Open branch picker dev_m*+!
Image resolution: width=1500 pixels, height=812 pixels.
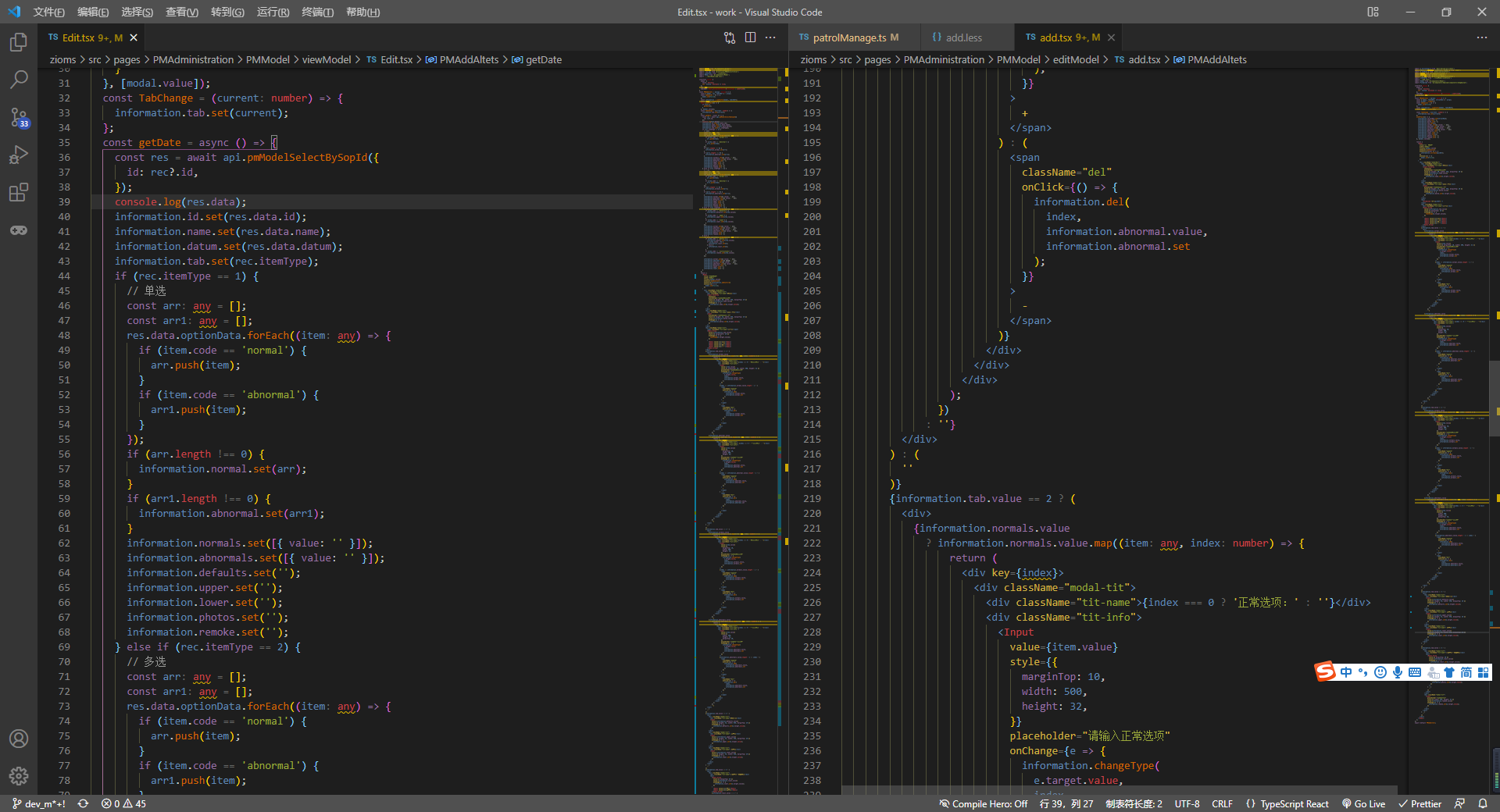tap(39, 803)
